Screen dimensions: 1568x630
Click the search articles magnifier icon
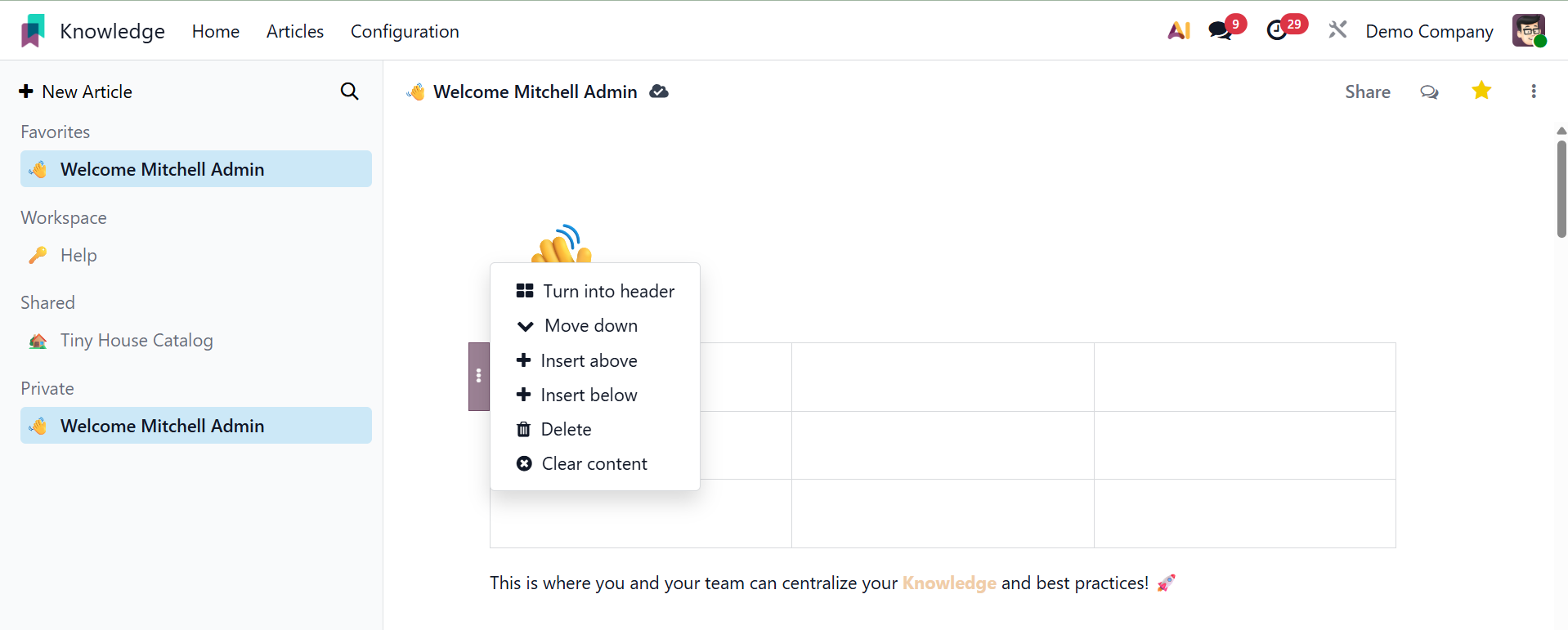point(349,92)
